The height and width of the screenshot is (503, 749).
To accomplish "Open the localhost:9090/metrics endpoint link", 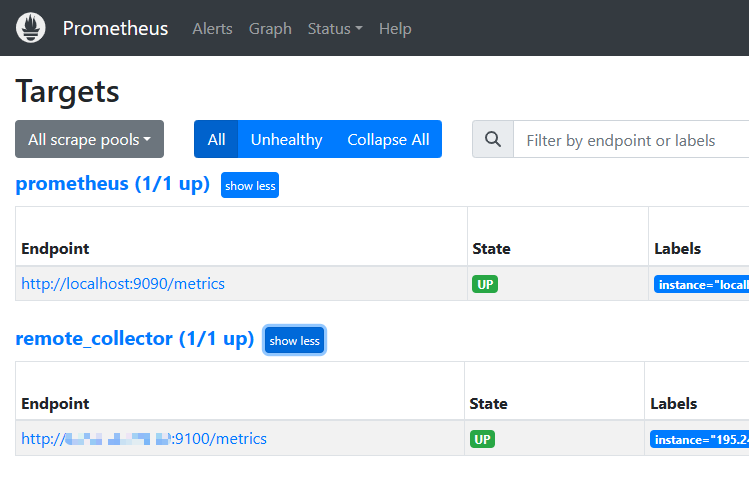I will (123, 284).
